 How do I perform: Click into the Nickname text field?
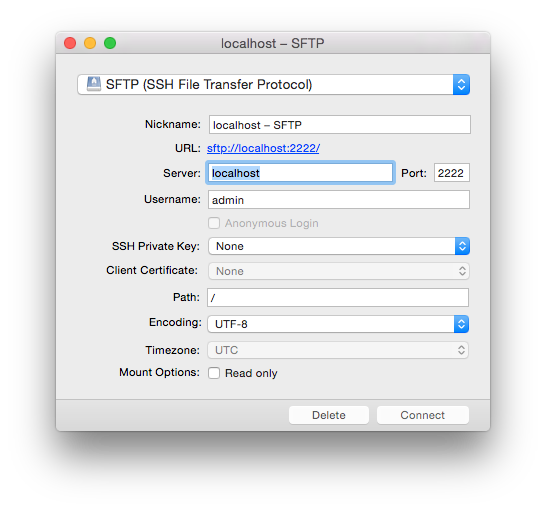pyautogui.click(x=340, y=125)
